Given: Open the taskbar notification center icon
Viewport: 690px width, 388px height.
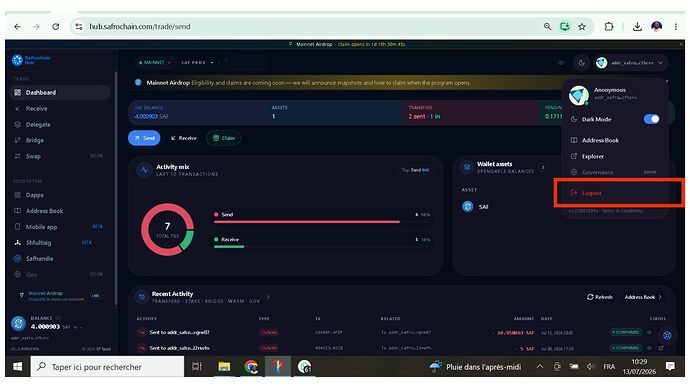Looking at the screenshot, I should point(670,366).
